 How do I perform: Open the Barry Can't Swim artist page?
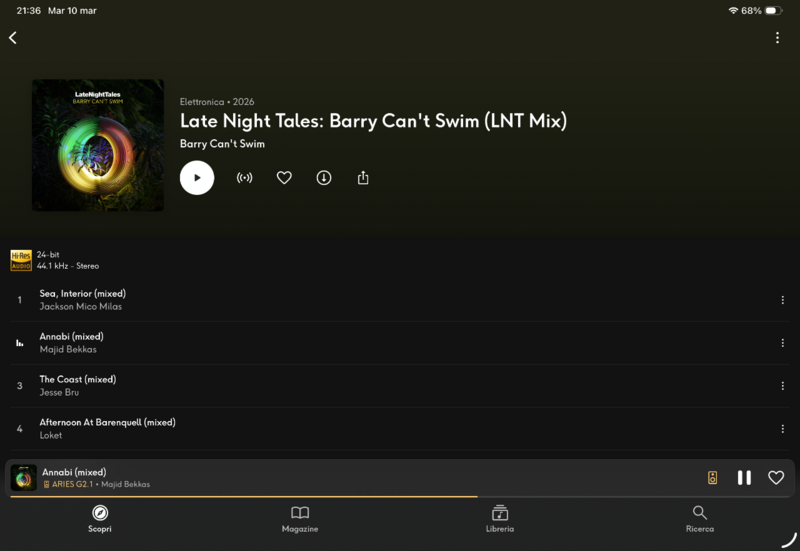point(222,144)
